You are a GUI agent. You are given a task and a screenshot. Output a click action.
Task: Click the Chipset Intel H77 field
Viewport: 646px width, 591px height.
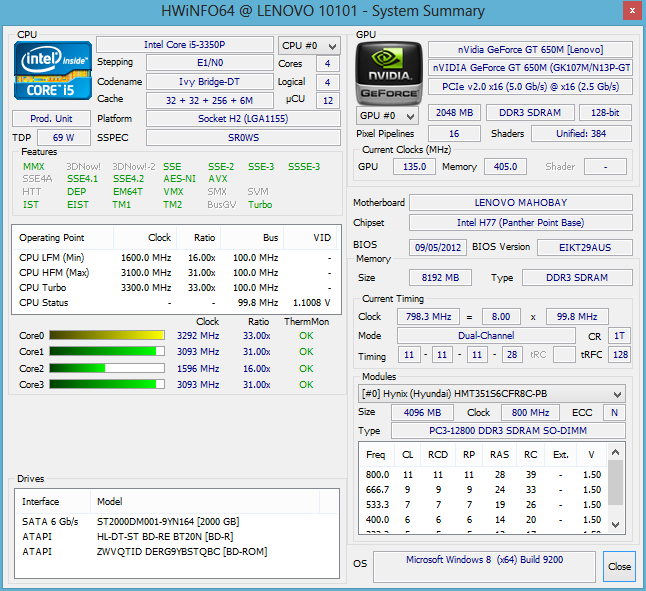pyautogui.click(x=521, y=222)
